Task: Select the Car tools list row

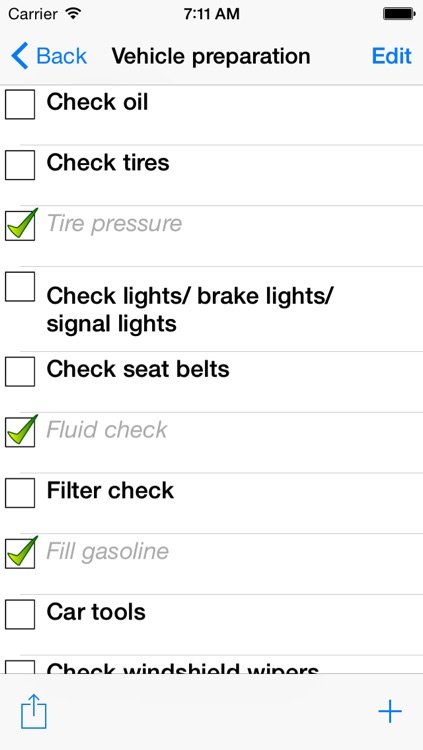Action: point(212,625)
